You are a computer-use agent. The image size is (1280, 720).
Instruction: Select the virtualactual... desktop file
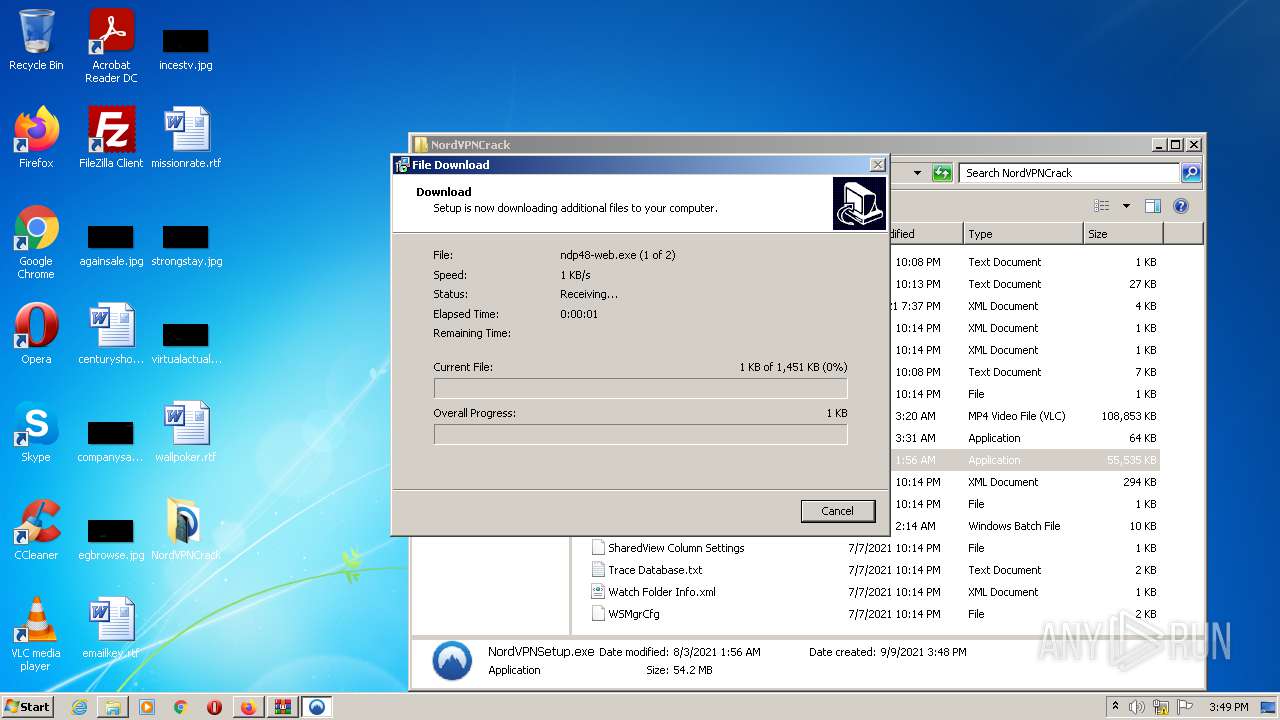coord(186,340)
